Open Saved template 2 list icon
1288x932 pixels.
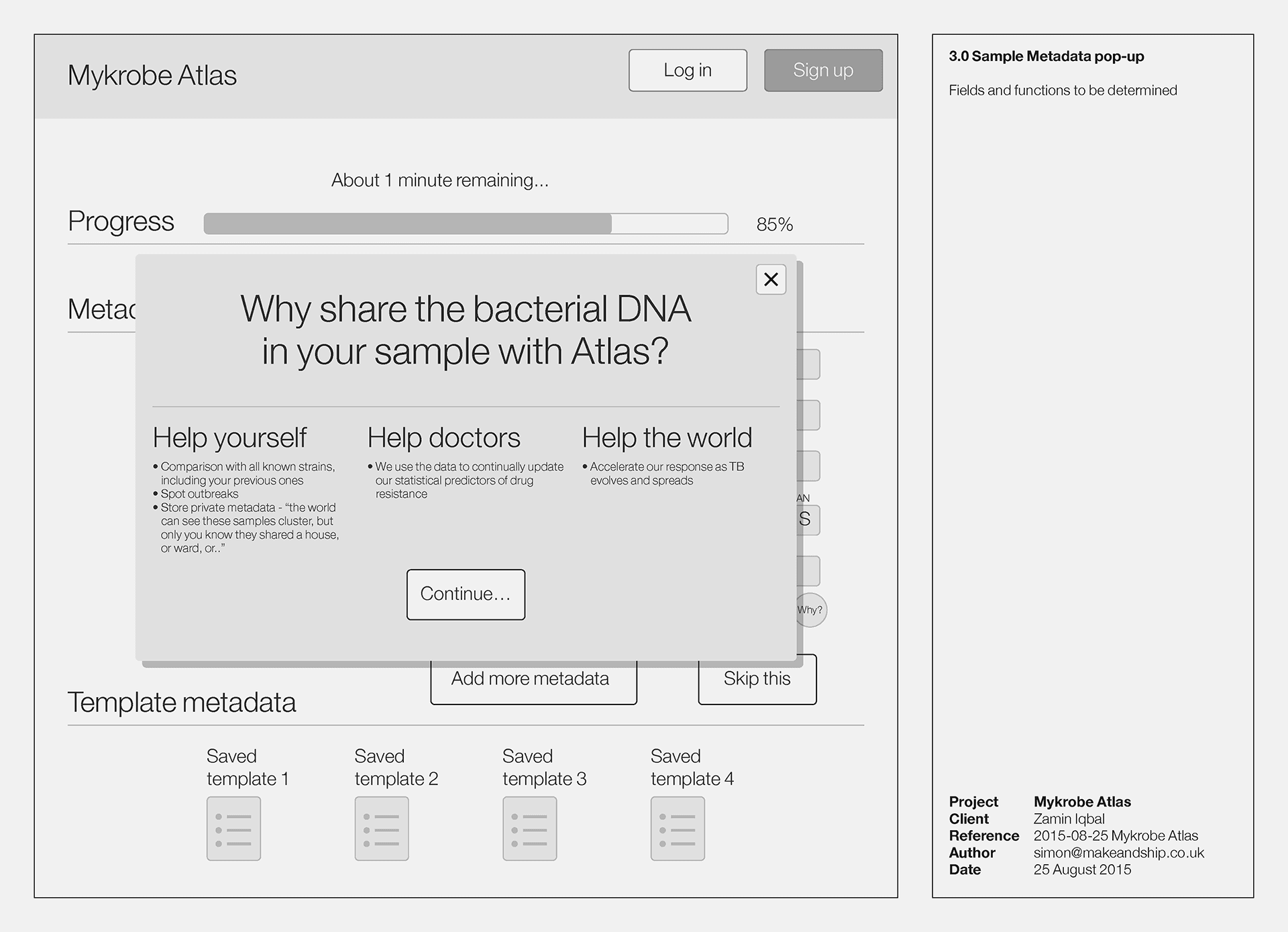click(382, 829)
